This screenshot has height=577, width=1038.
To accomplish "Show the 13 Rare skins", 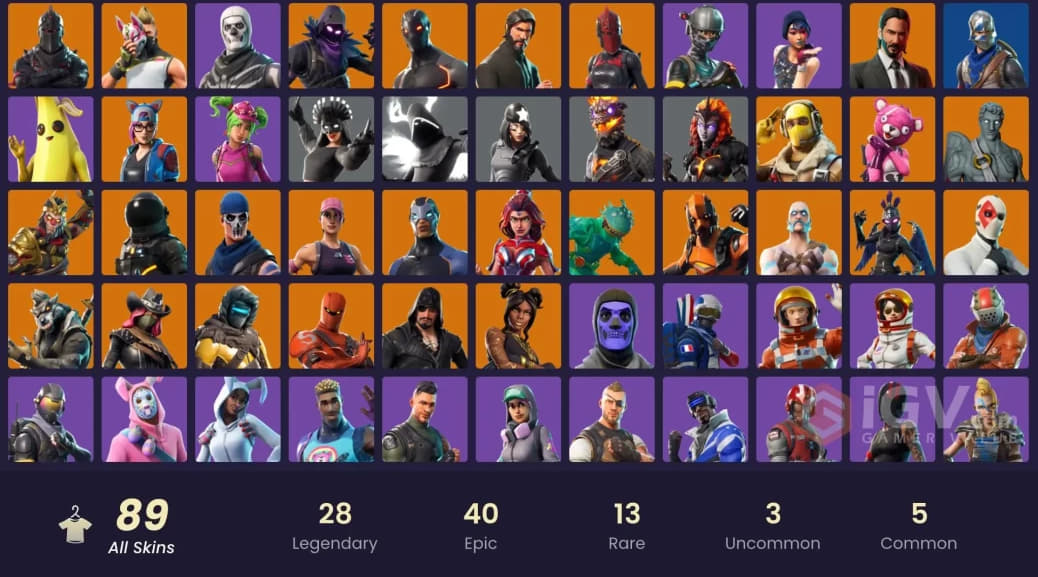I will (626, 526).
